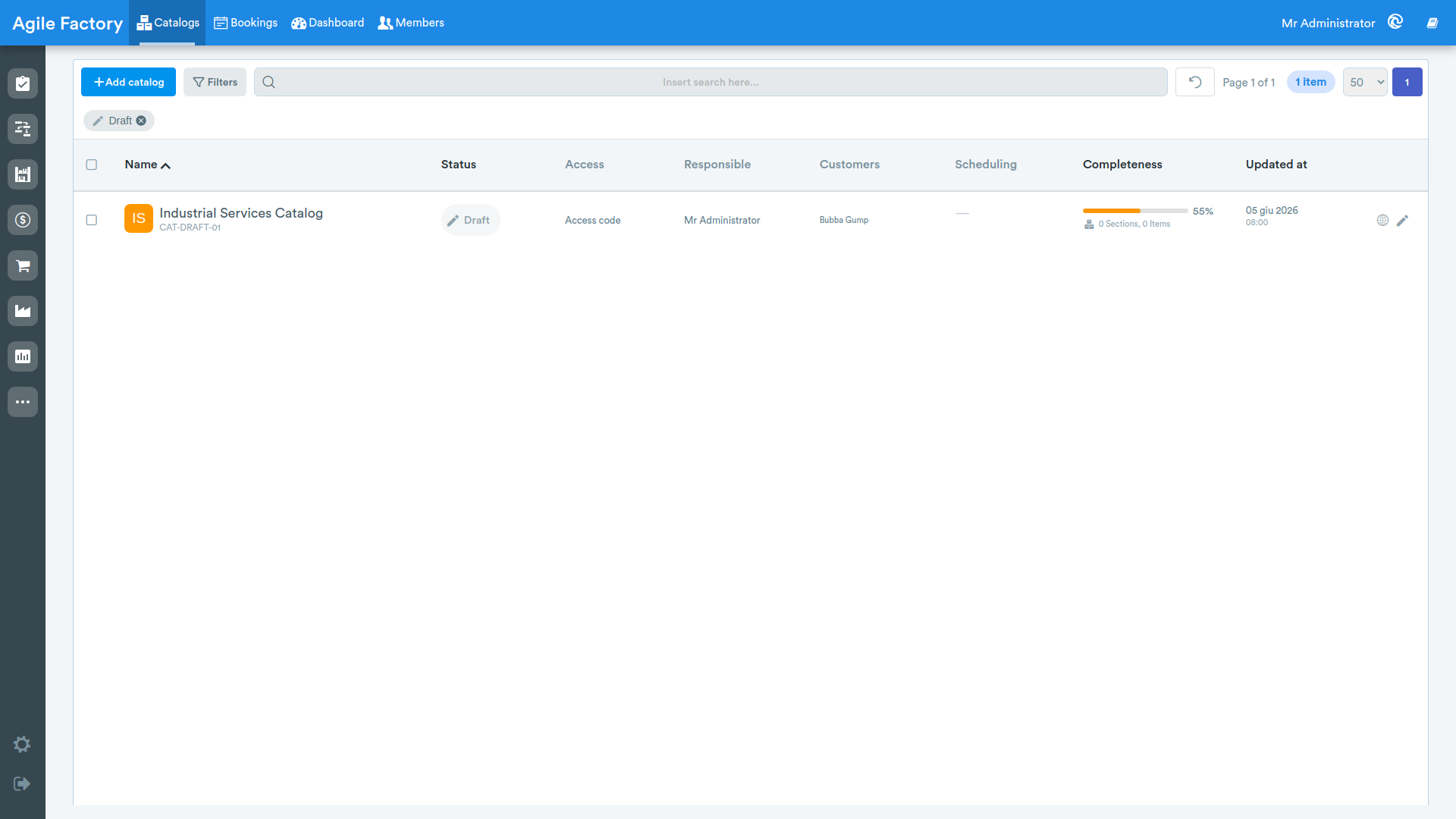Sort by the Updated at column header
The height and width of the screenshot is (819, 1456).
point(1276,165)
